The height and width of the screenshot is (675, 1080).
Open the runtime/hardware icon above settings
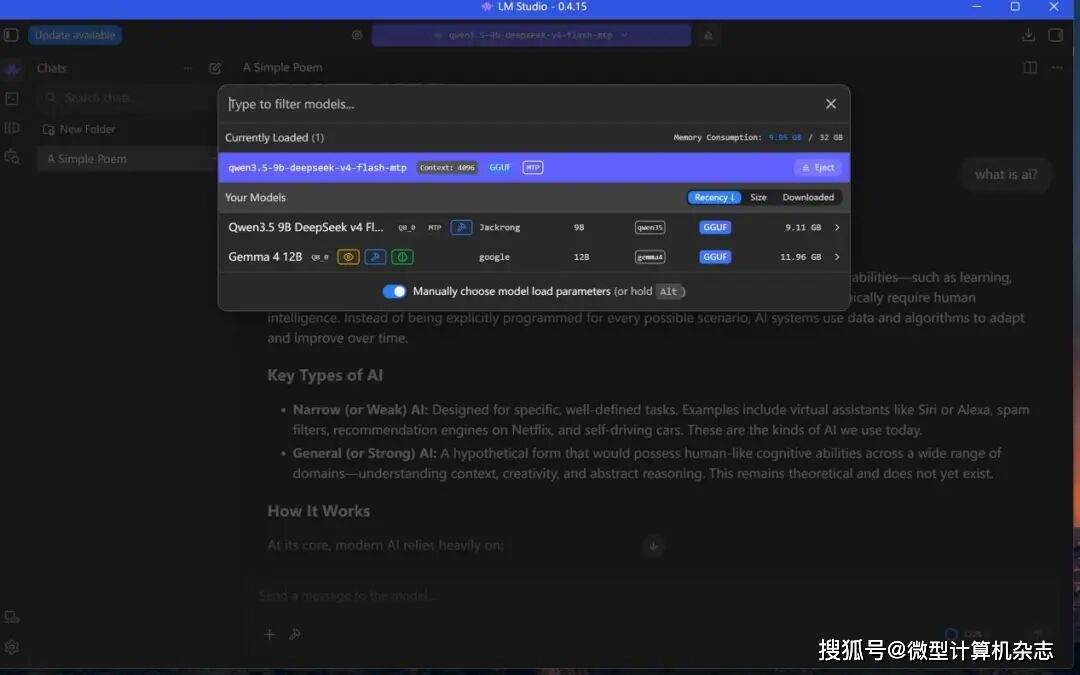(12, 617)
